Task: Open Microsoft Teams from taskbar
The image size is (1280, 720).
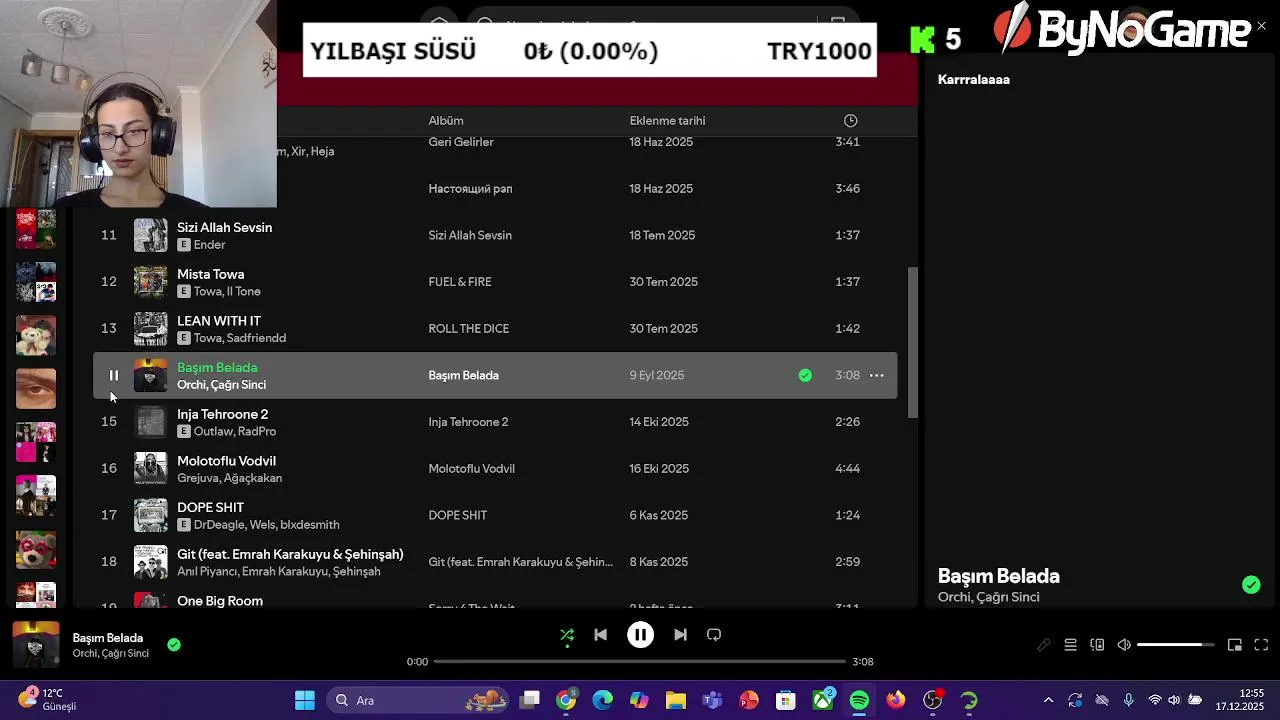Action: 712,700
